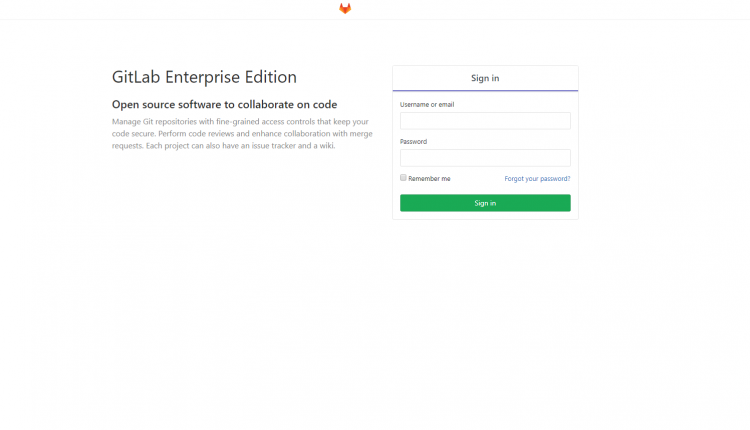Click the Password field label
The height and width of the screenshot is (430, 750).
point(413,142)
